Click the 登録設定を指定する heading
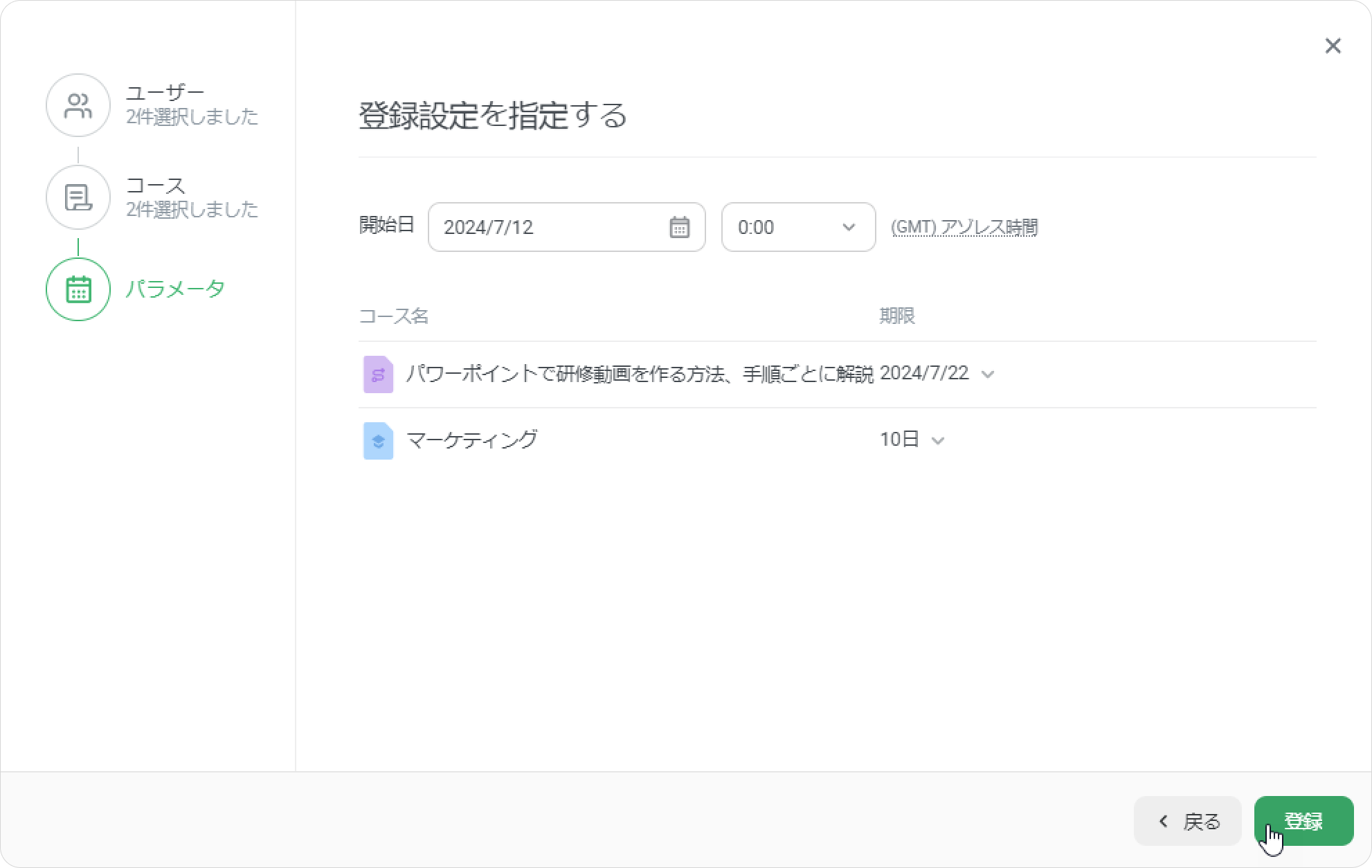The image size is (1372, 868). click(x=493, y=115)
